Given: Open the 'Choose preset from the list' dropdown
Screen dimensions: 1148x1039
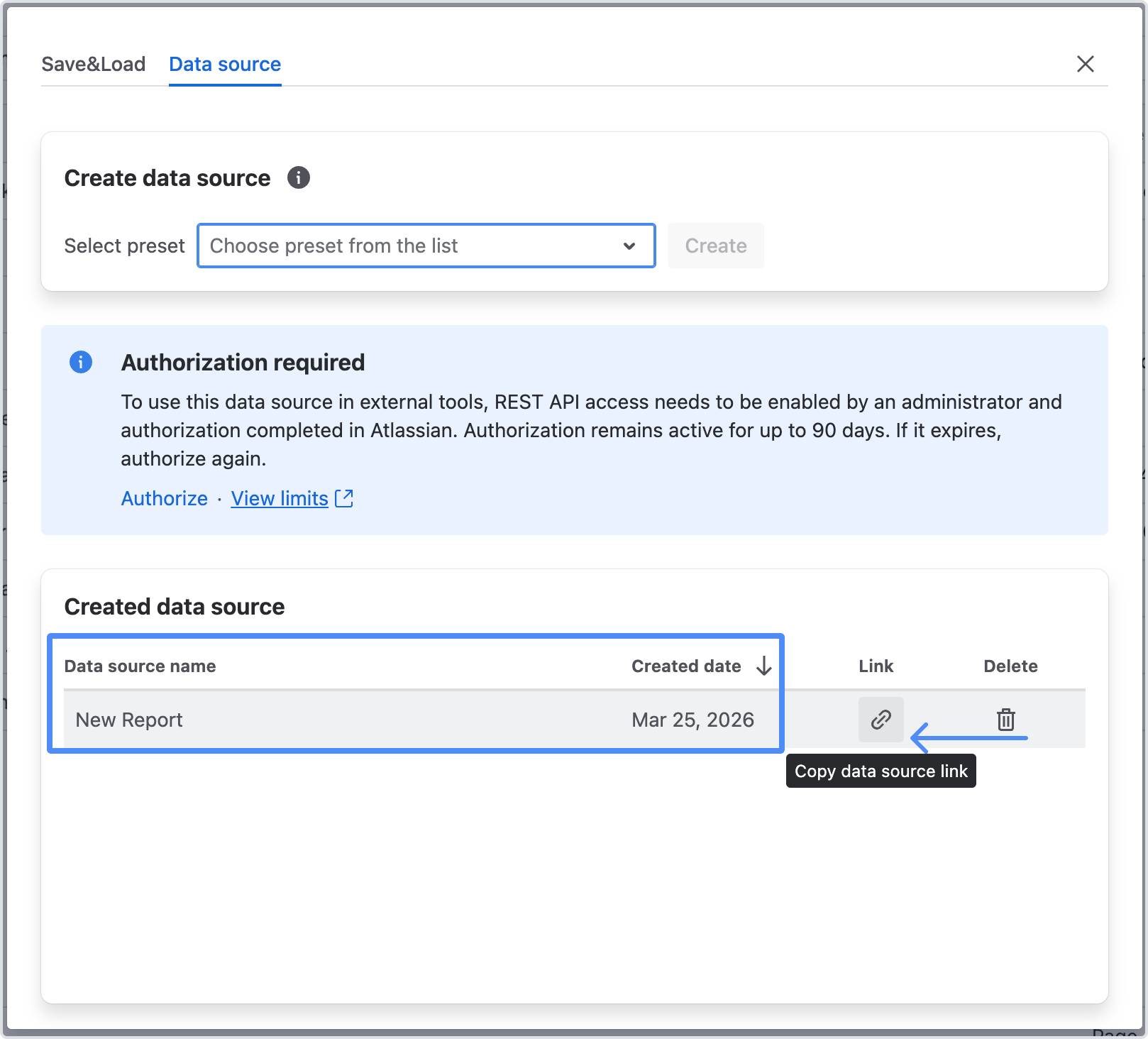Looking at the screenshot, I should point(426,246).
